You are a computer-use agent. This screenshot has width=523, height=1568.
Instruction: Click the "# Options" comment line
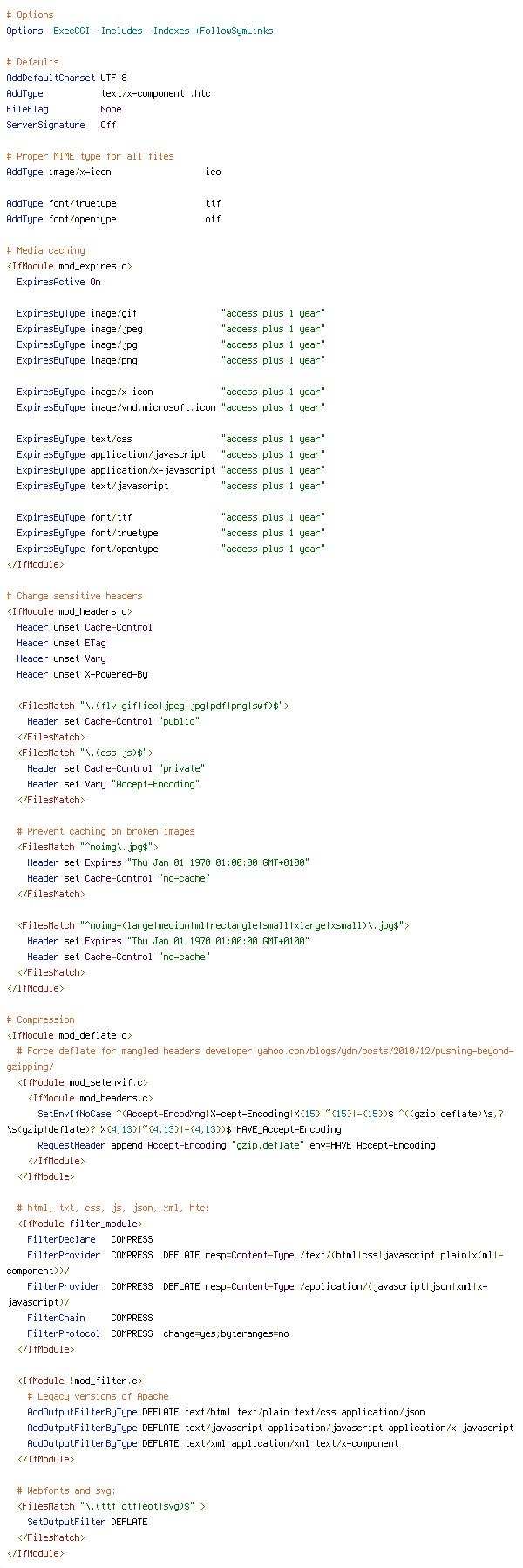[30, 15]
